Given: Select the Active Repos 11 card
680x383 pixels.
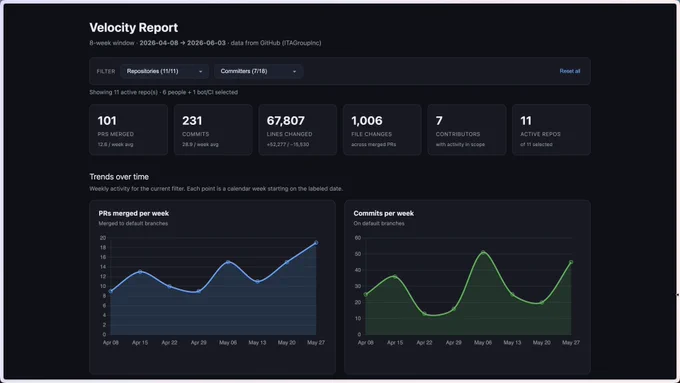Looking at the screenshot, I should coord(551,130).
